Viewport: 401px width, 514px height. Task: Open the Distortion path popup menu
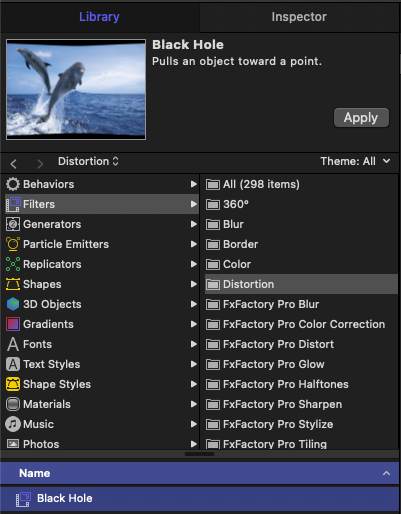(x=88, y=161)
